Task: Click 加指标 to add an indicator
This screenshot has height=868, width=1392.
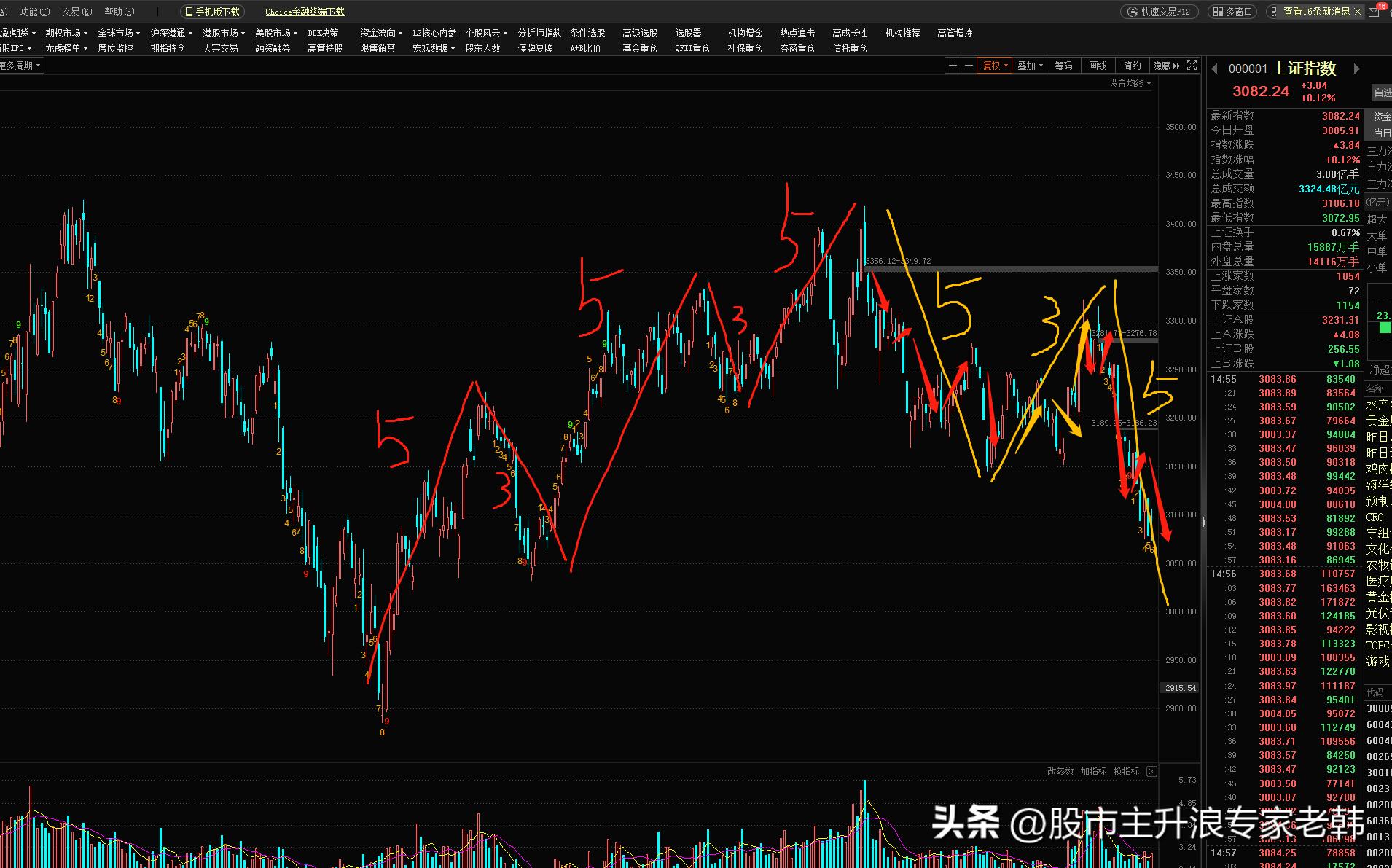Action: (x=1093, y=771)
